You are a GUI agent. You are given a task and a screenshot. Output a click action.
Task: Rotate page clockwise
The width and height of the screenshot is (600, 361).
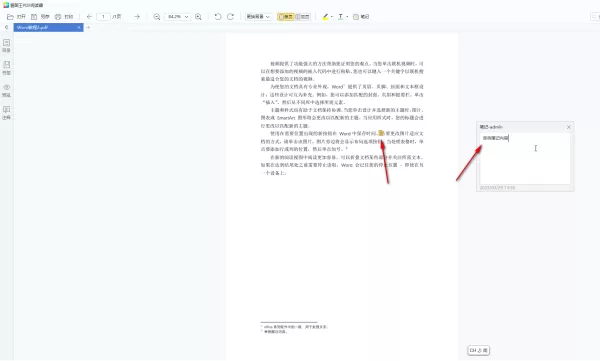point(230,17)
